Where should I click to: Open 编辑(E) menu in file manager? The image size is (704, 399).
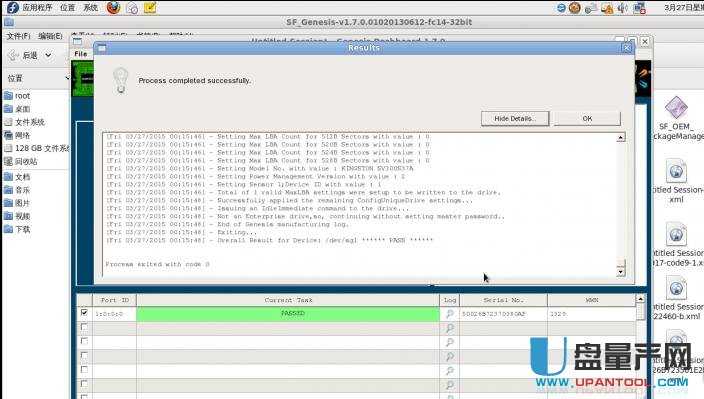(50, 36)
